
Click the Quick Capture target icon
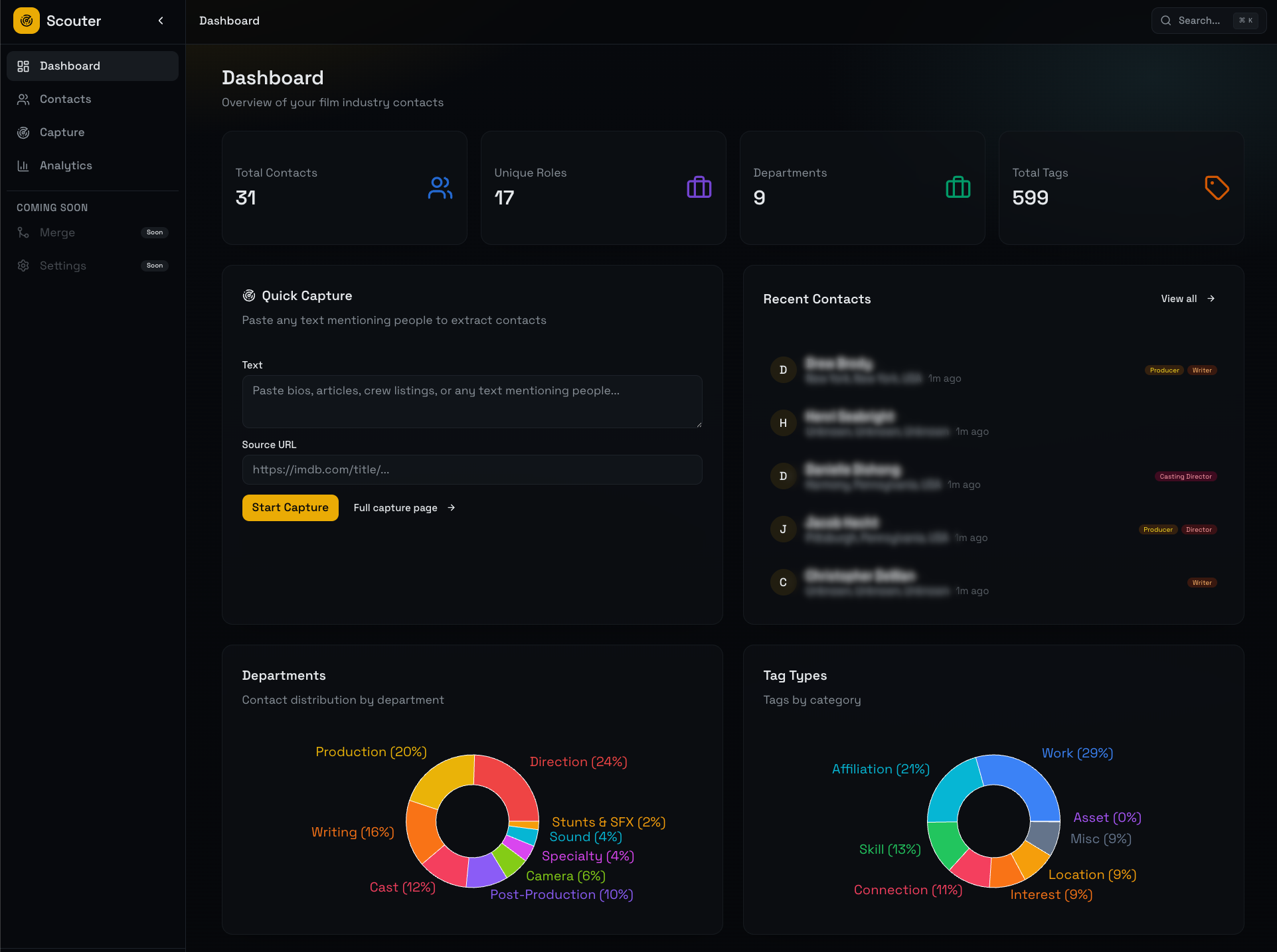pos(249,295)
